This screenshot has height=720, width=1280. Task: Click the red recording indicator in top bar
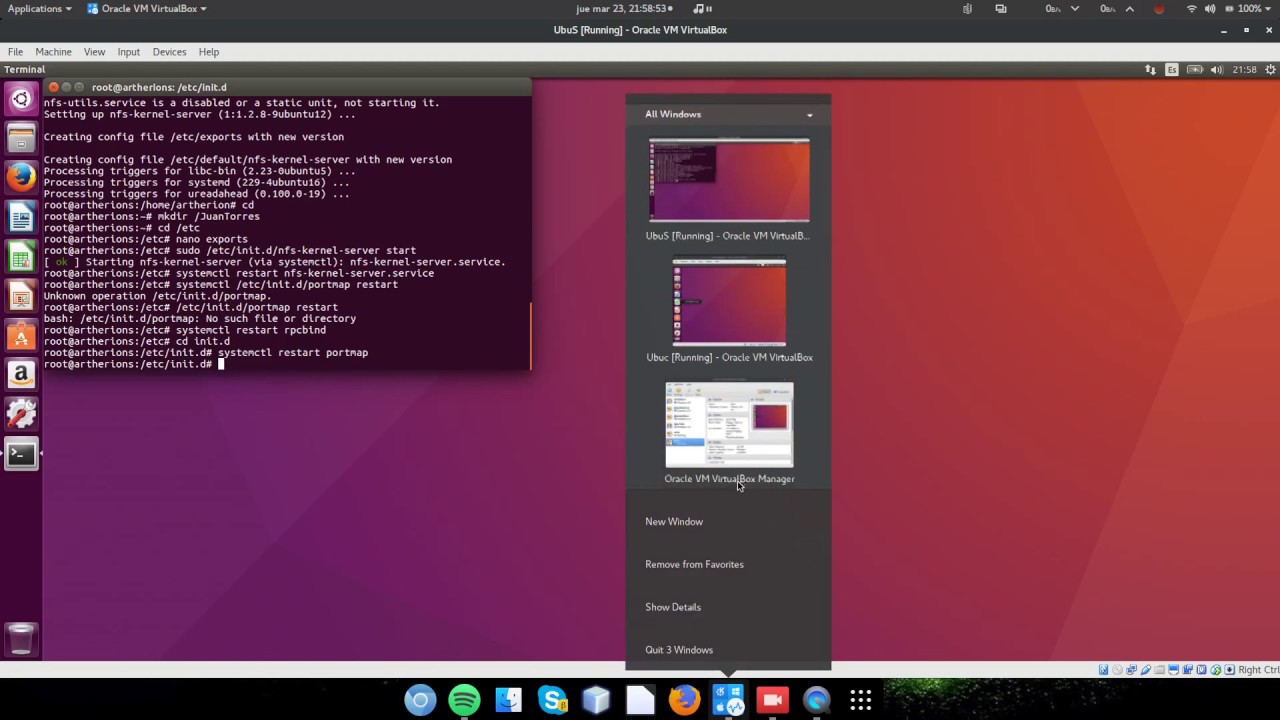click(1159, 9)
